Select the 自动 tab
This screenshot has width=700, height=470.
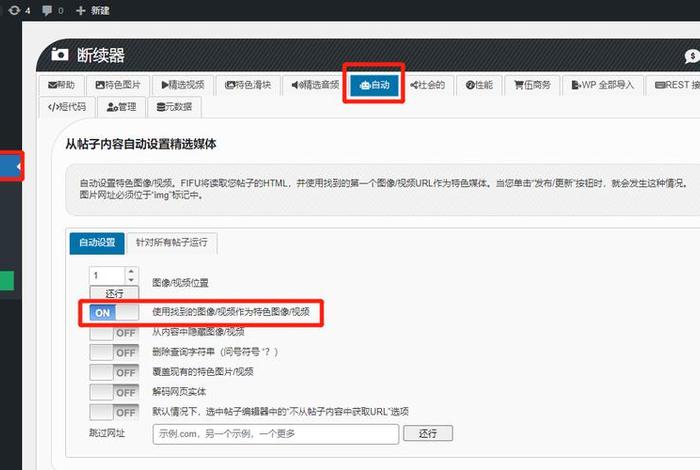(x=374, y=85)
